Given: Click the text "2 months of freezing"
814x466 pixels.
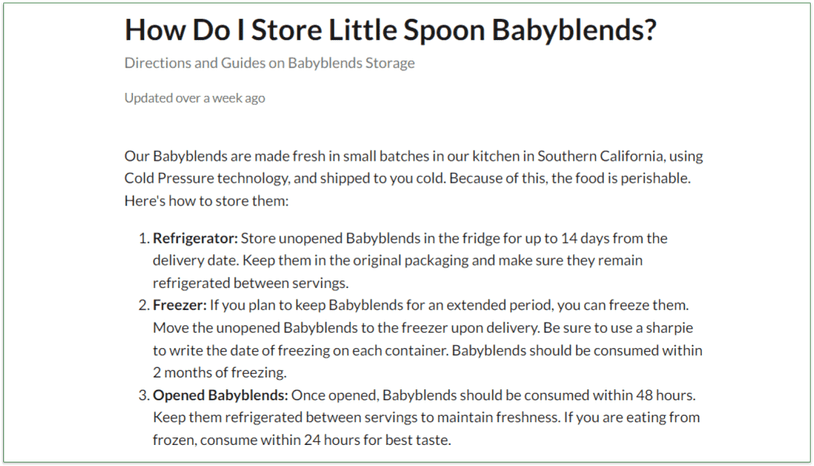Looking at the screenshot, I should (x=219, y=373).
